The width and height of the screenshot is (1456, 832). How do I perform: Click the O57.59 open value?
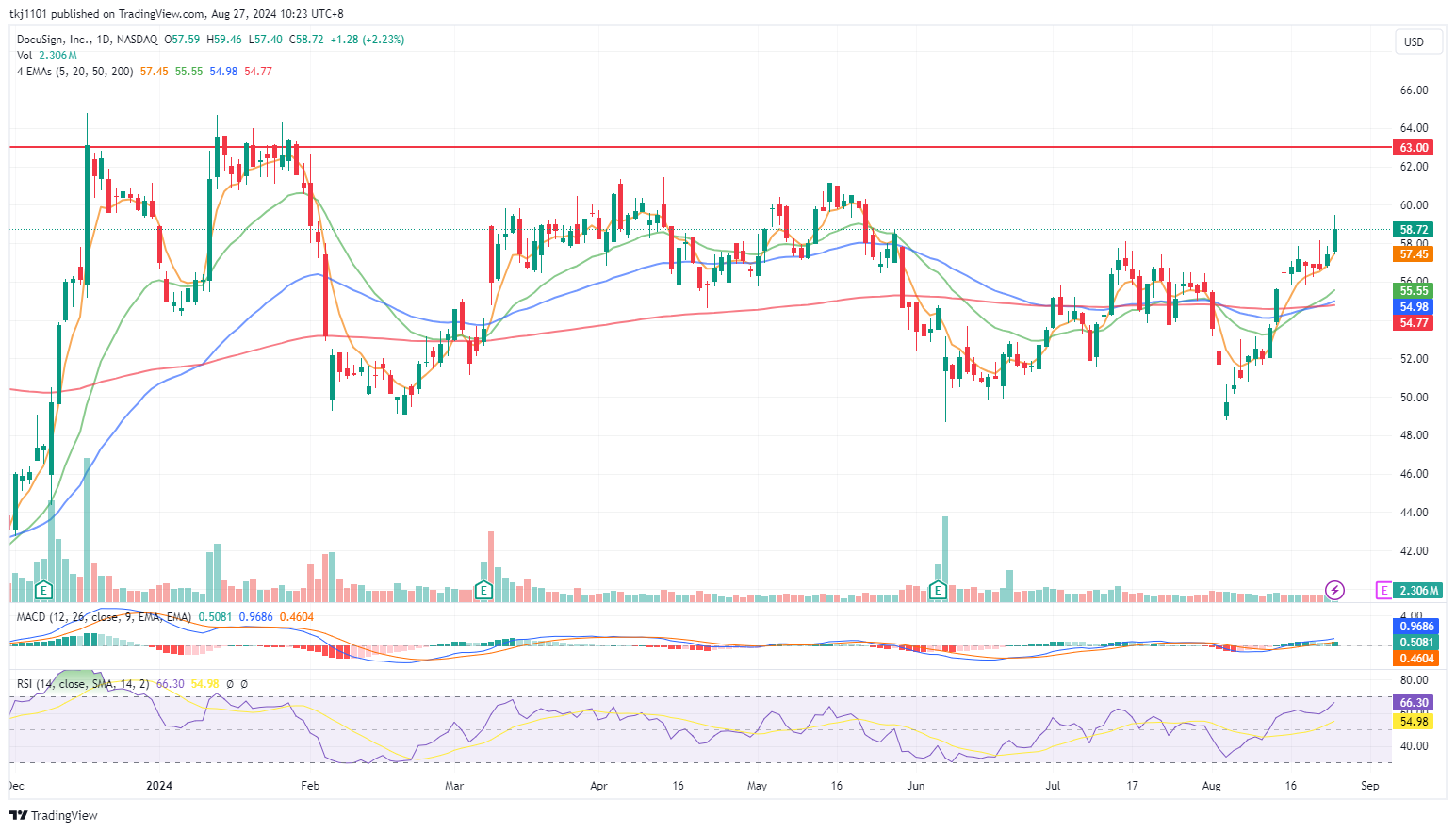click(182, 40)
